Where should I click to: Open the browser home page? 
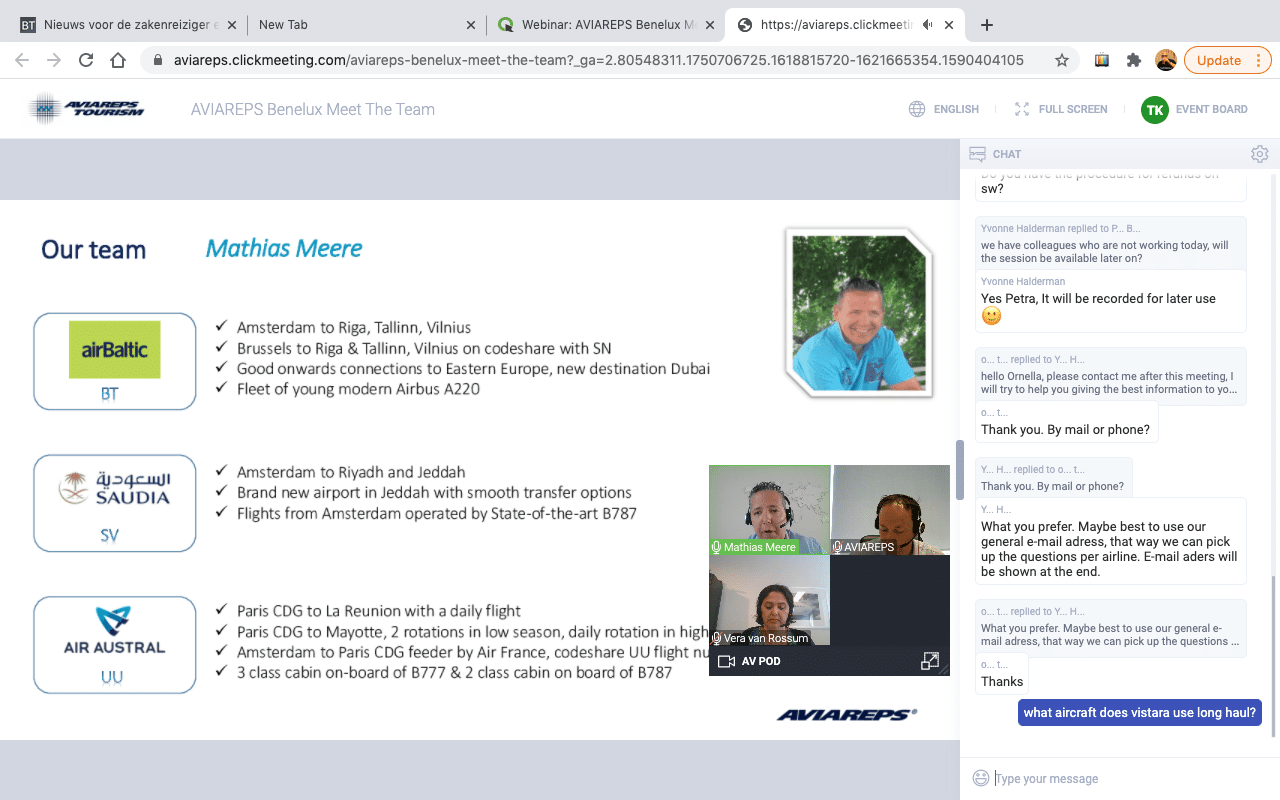click(x=118, y=60)
